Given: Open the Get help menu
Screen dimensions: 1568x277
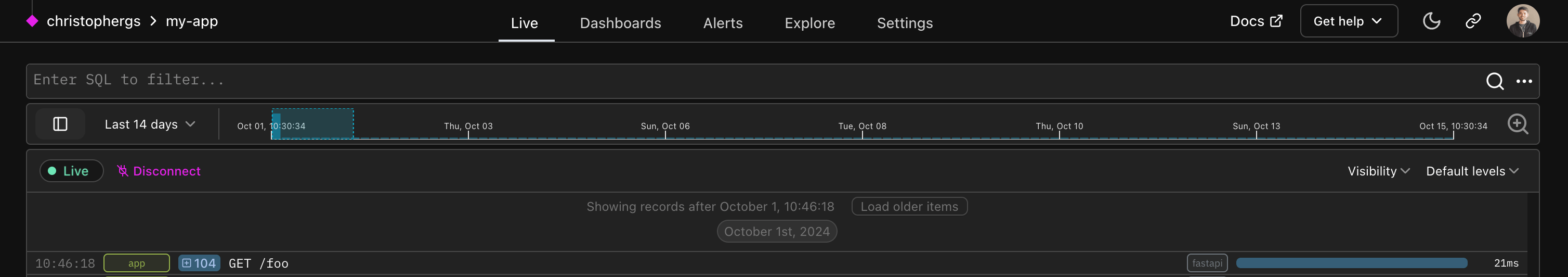Looking at the screenshot, I should [1348, 21].
